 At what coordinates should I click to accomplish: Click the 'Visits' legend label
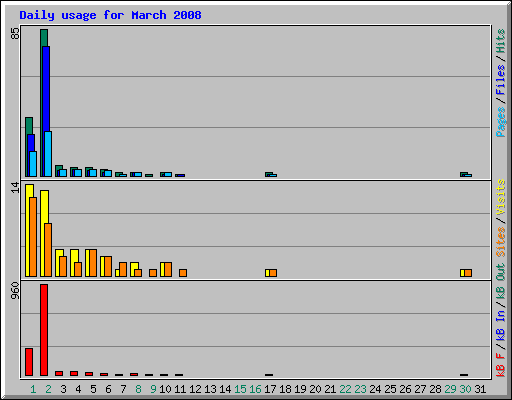click(x=500, y=197)
